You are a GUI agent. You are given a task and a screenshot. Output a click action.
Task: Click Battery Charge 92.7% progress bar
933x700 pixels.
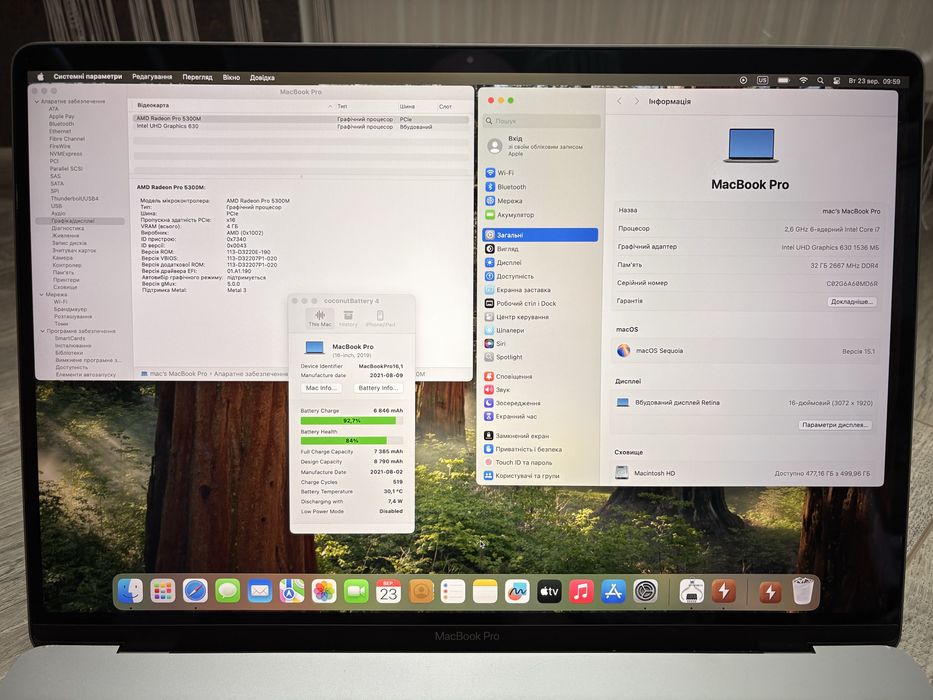click(x=352, y=420)
